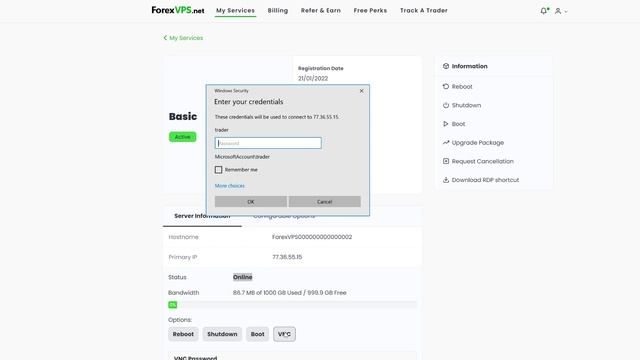Image resolution: width=640 pixels, height=360 pixels.
Task: Open the Refer & Earn menu item
Action: coord(321,11)
